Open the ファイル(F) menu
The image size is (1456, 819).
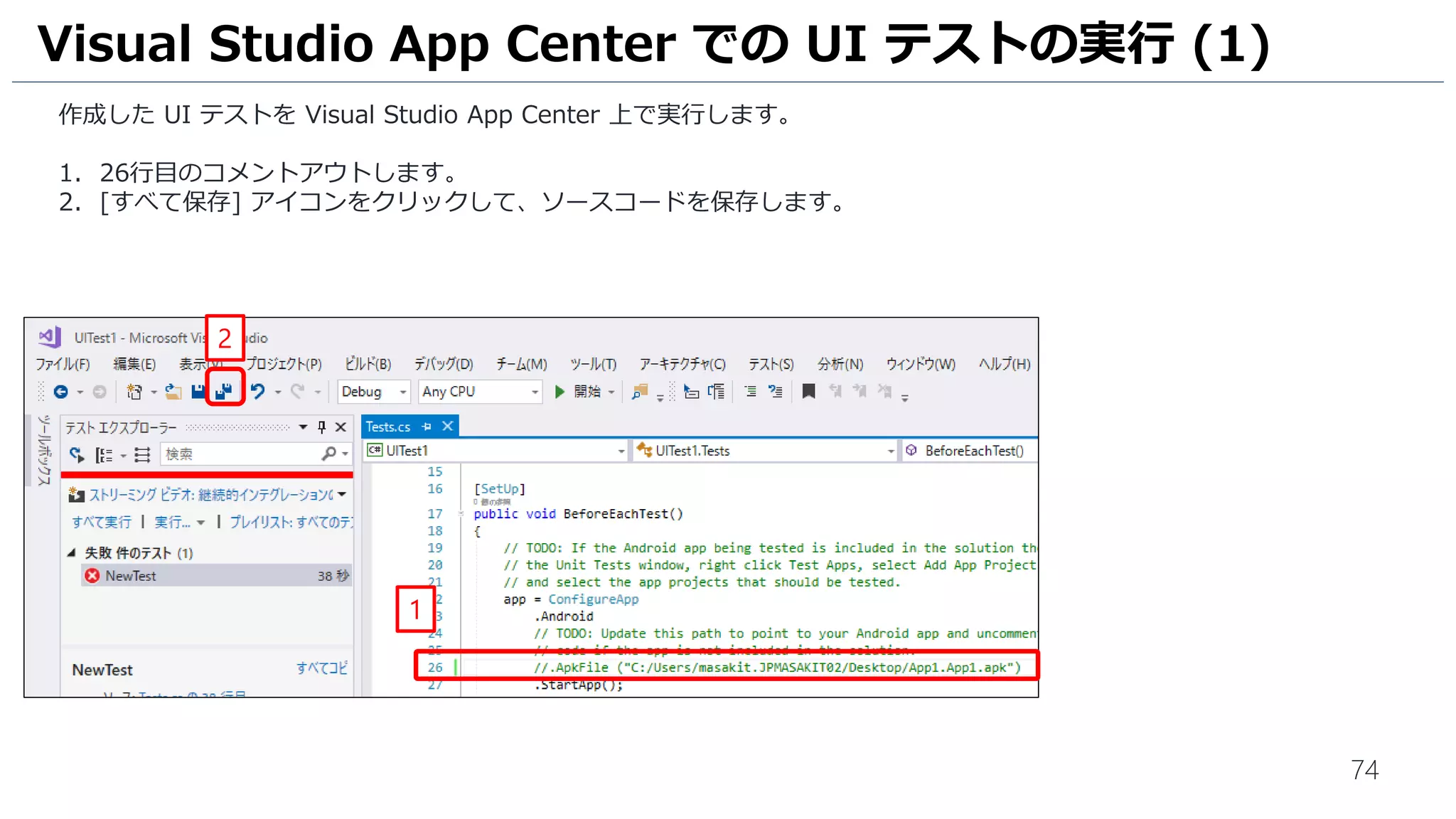tap(63, 364)
